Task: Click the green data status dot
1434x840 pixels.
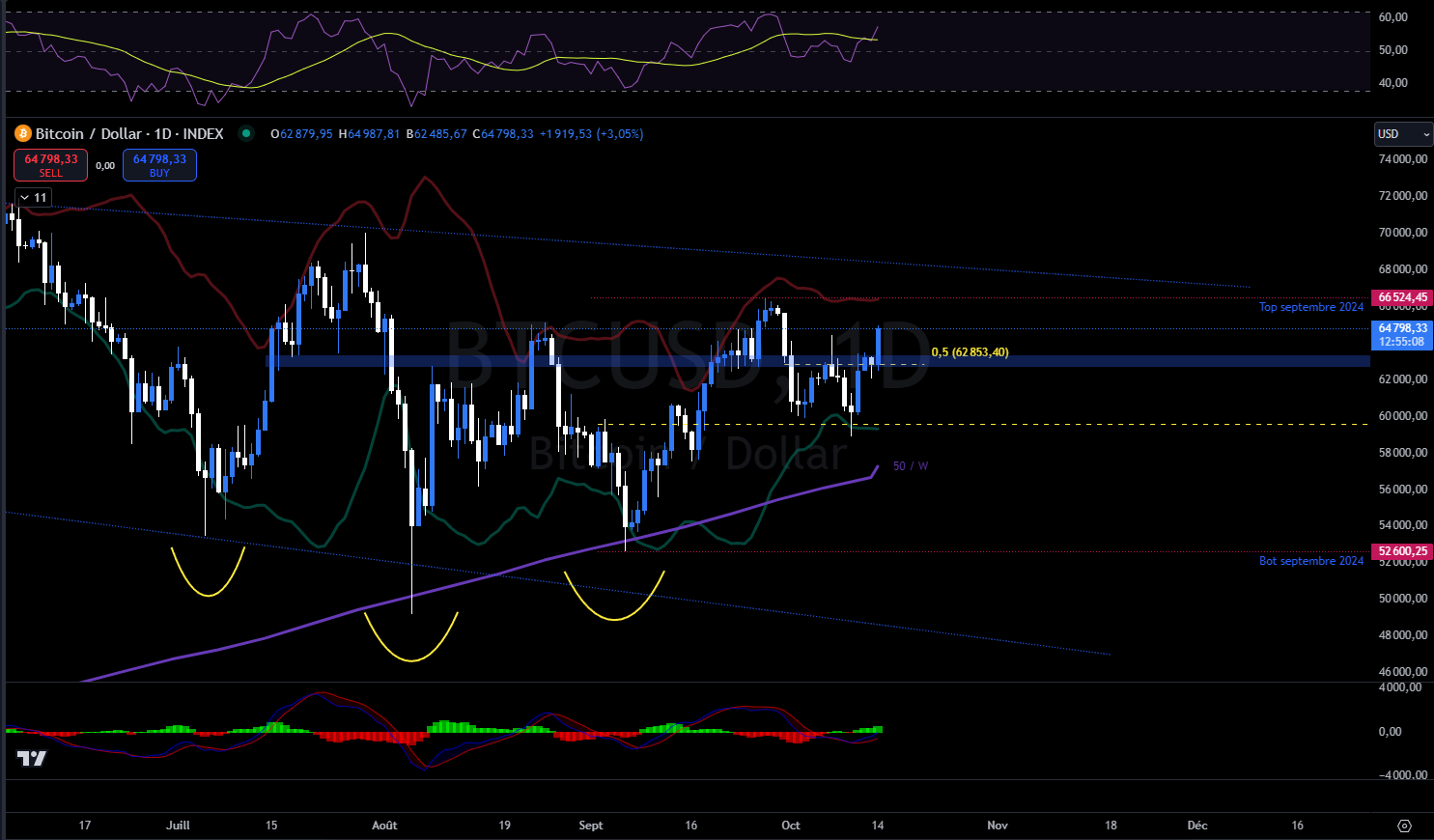Action: 245,133
